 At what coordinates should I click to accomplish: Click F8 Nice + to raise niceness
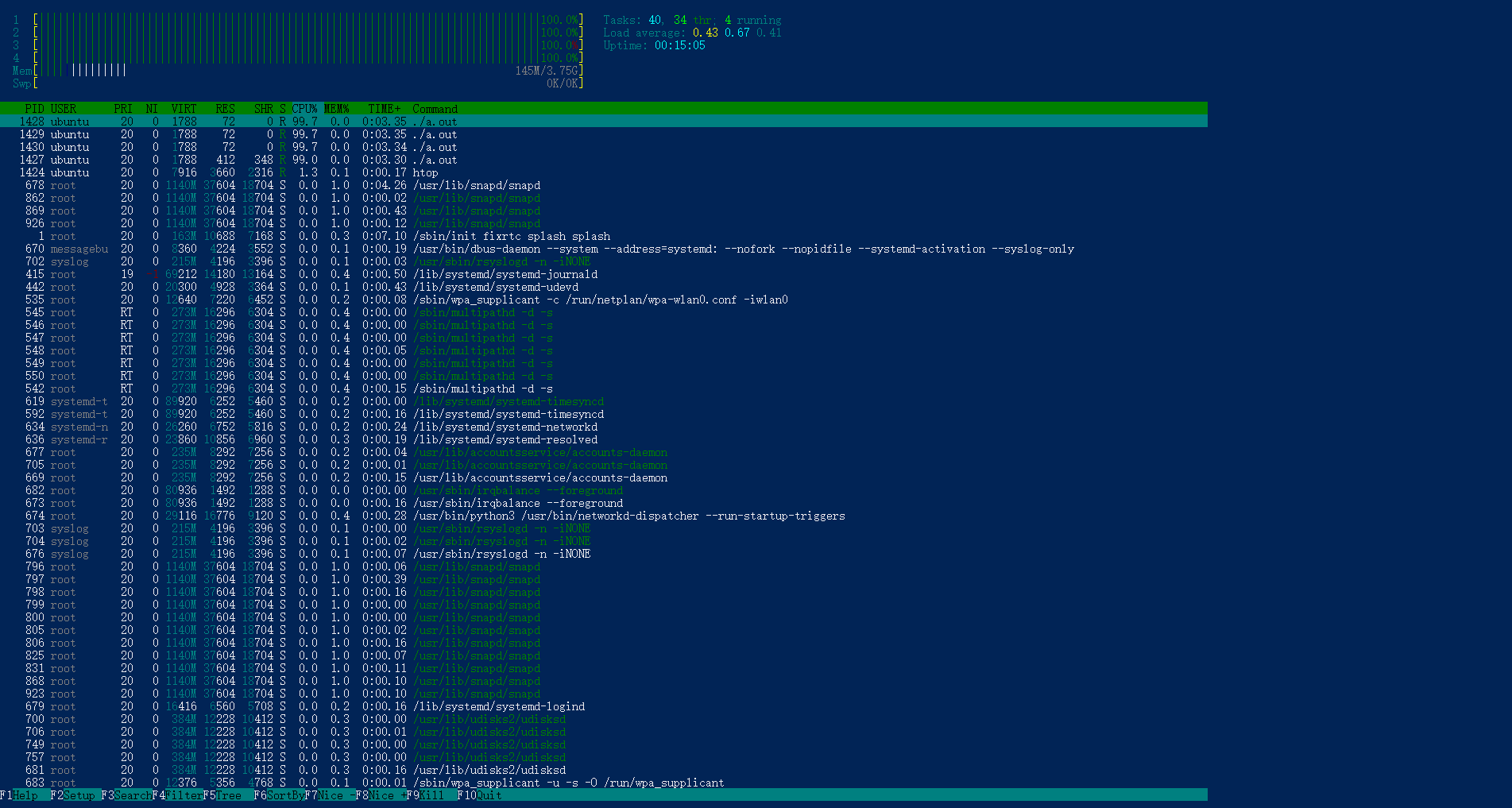tap(381, 795)
